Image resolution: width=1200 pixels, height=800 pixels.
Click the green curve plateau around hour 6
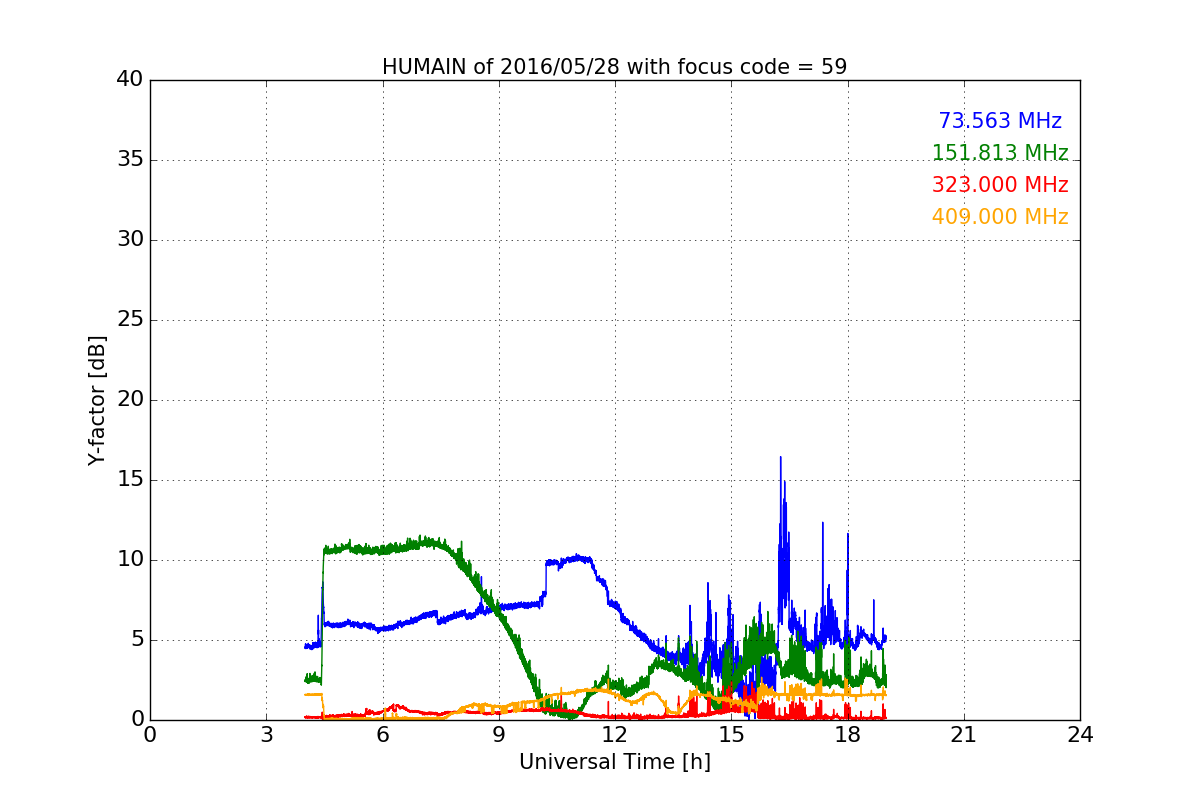pos(383,548)
